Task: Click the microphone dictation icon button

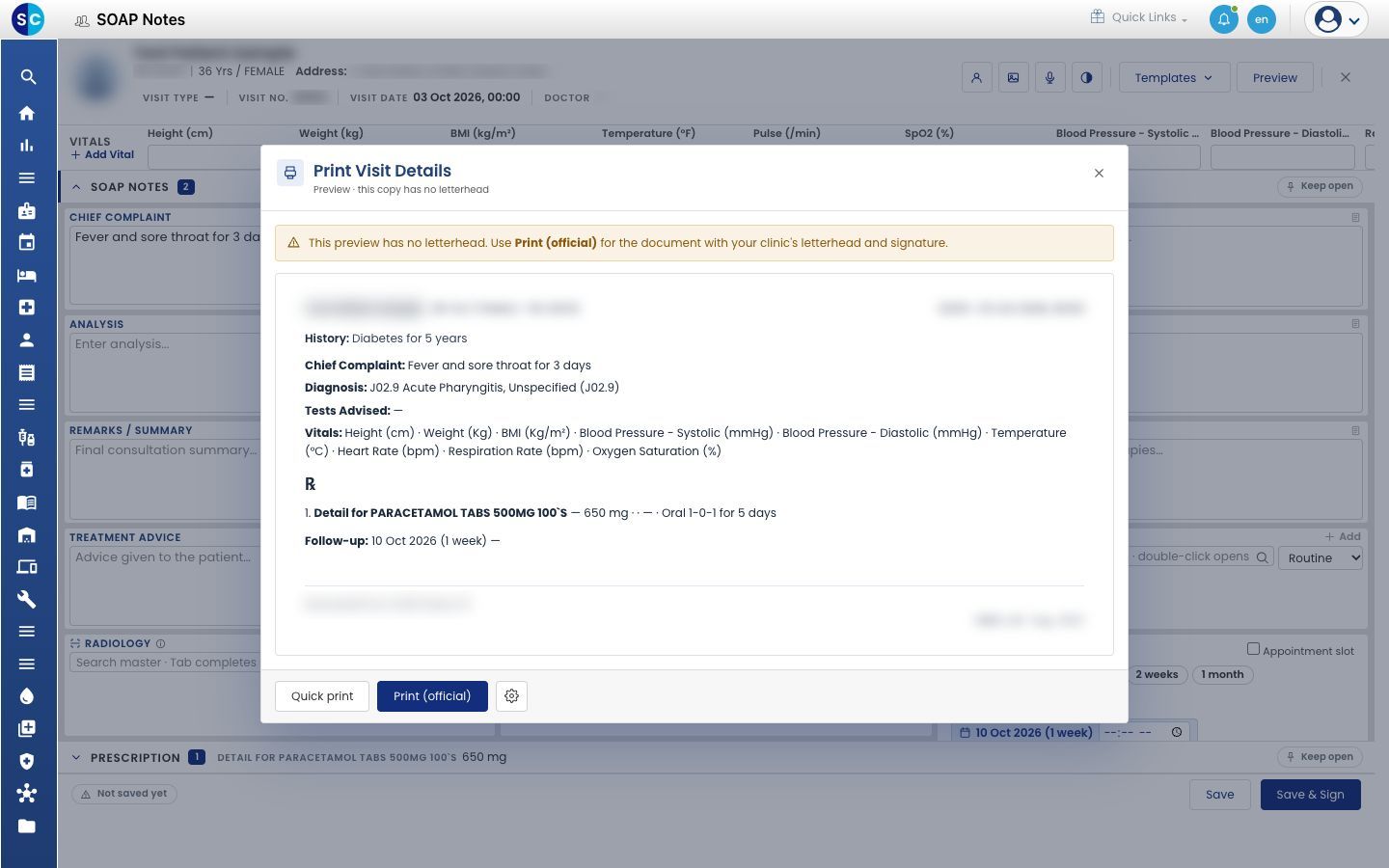Action: (x=1050, y=78)
